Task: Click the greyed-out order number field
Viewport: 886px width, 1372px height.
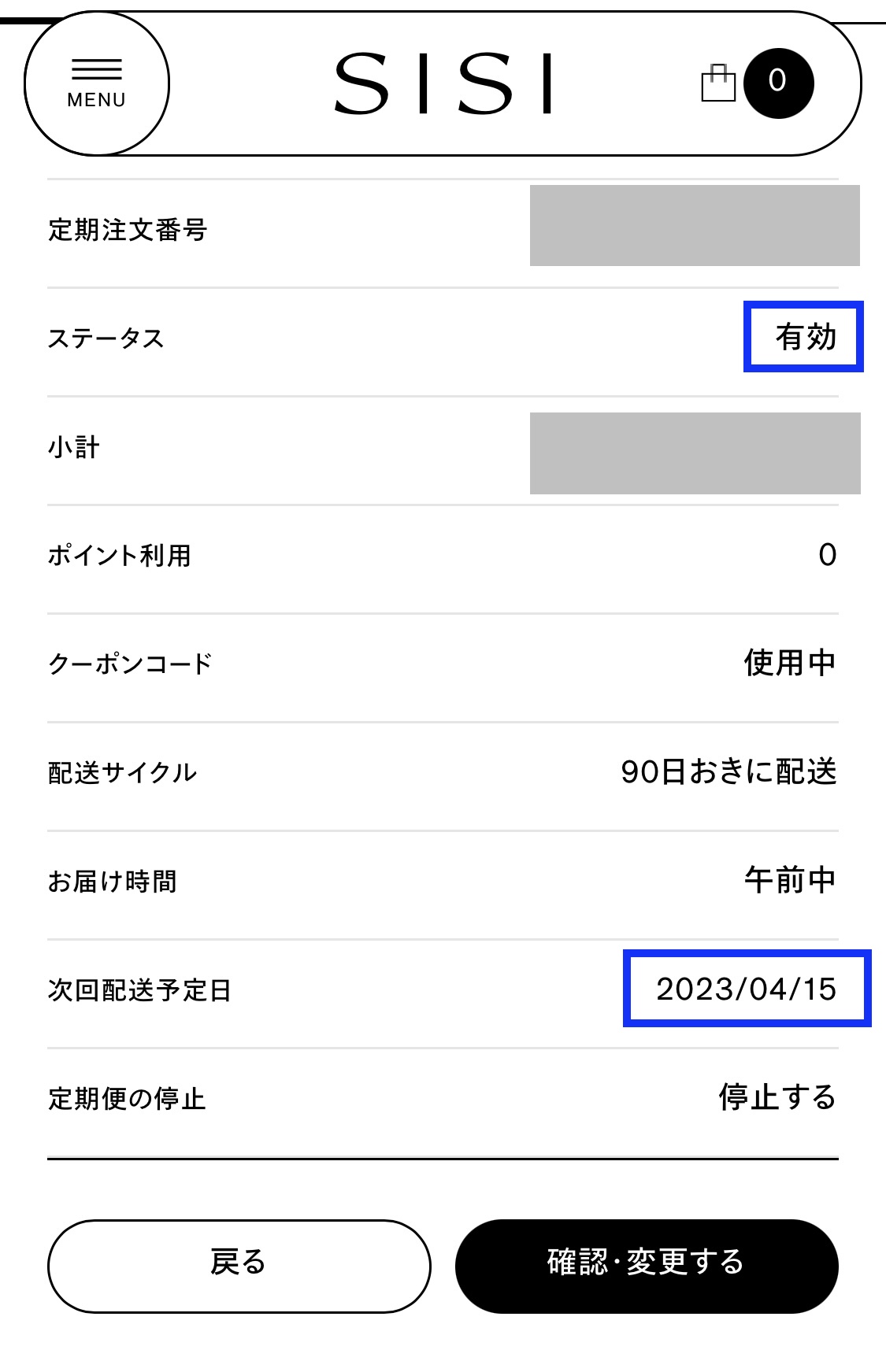Action: click(x=695, y=226)
